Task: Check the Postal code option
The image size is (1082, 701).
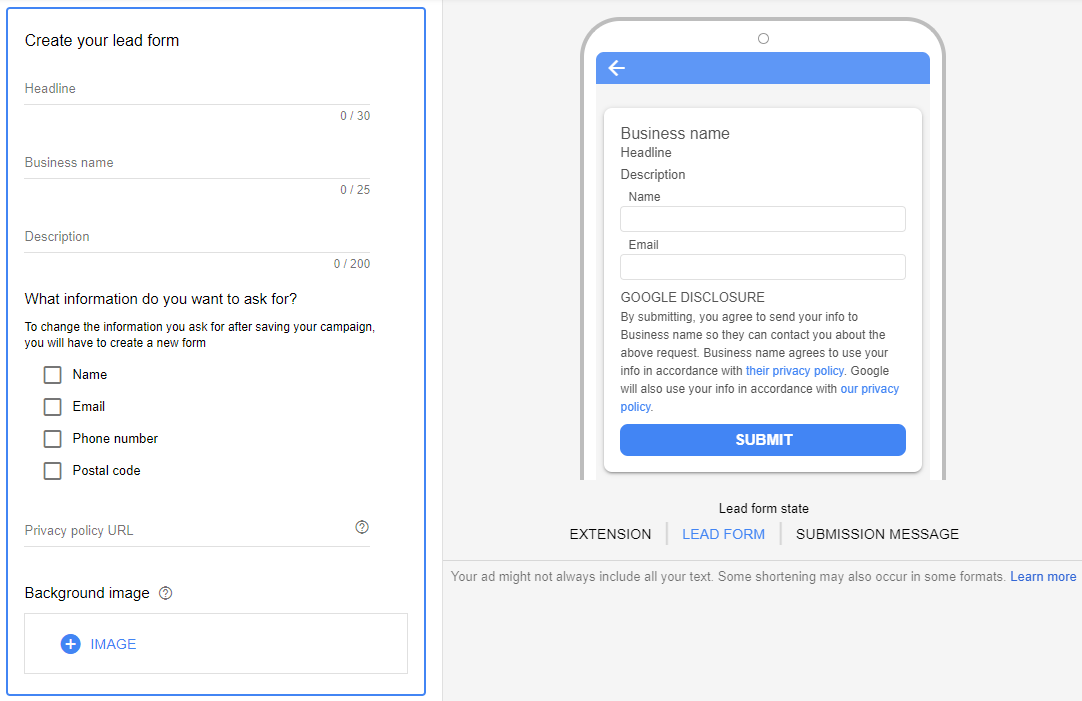Action: (x=52, y=470)
